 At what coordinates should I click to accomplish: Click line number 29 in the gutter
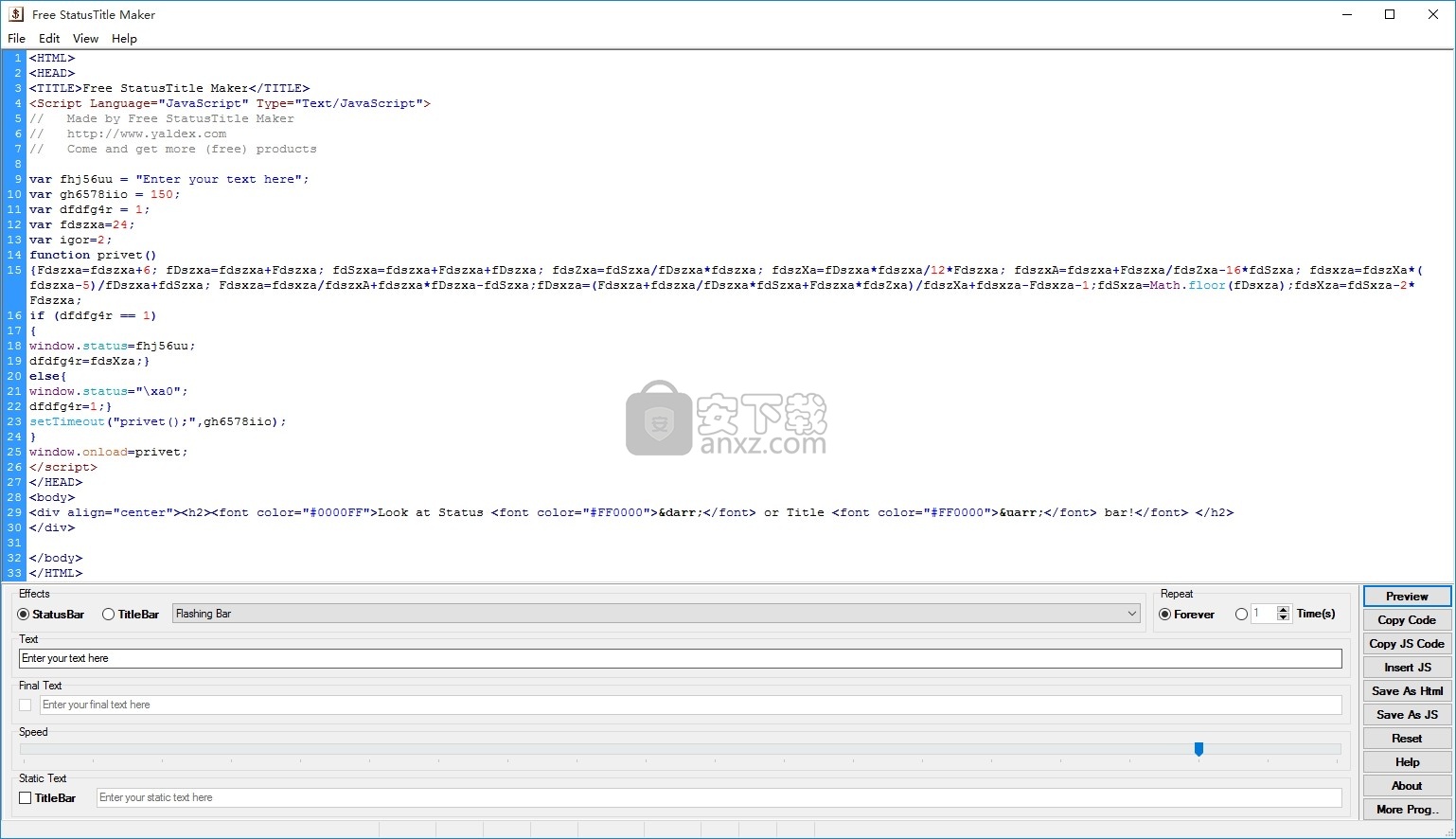[14, 512]
